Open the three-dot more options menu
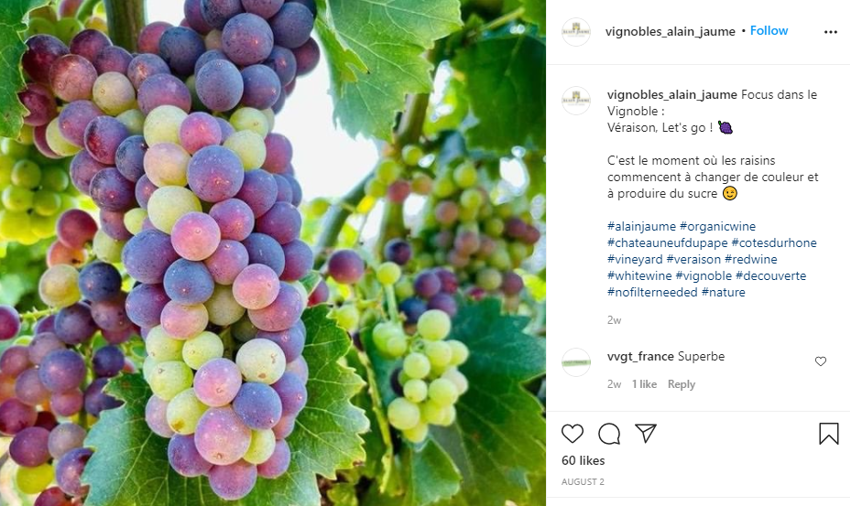Screen dimensions: 850x506 (x=830, y=32)
